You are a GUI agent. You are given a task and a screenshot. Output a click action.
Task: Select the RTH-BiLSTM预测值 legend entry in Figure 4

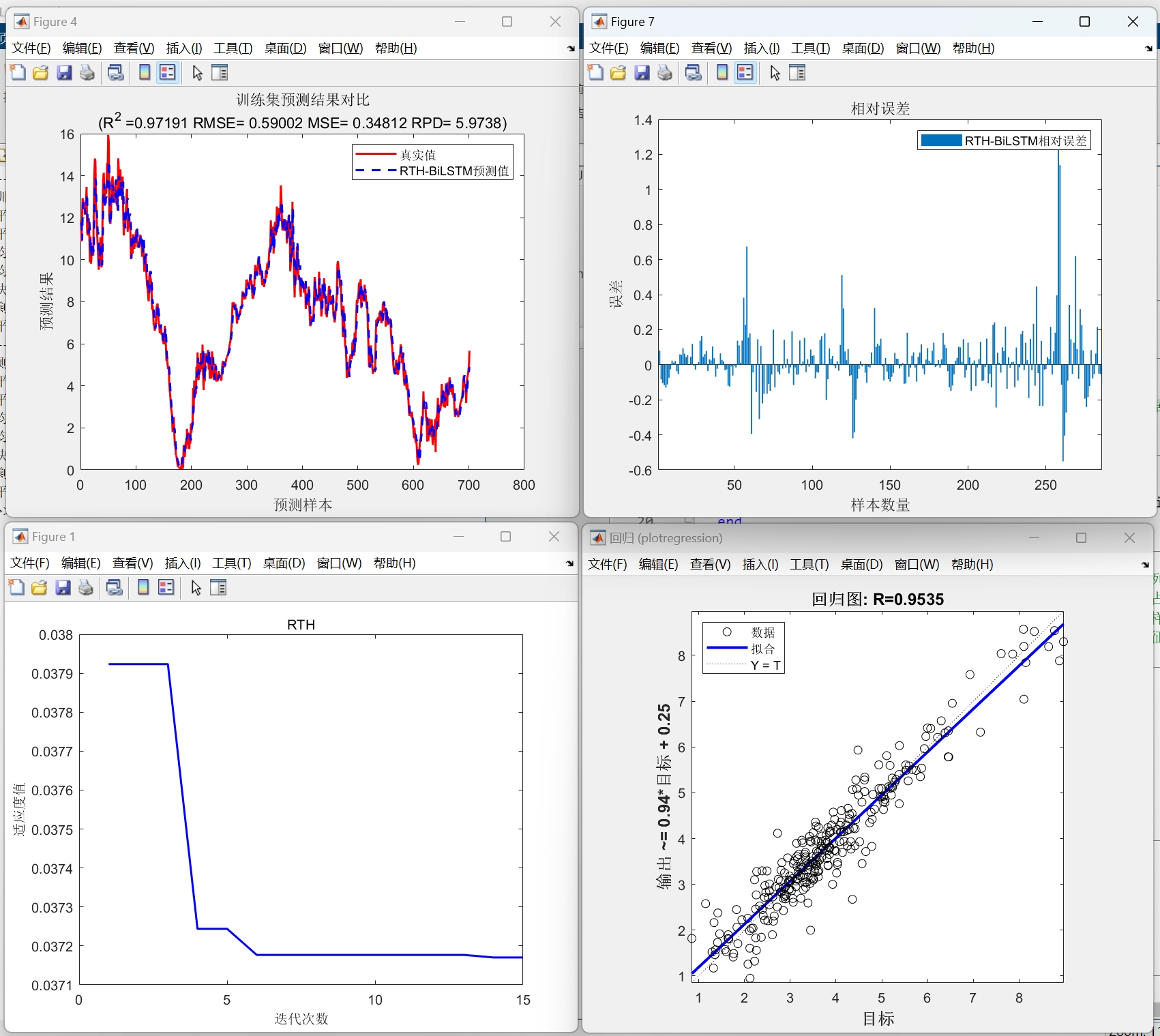click(x=432, y=171)
